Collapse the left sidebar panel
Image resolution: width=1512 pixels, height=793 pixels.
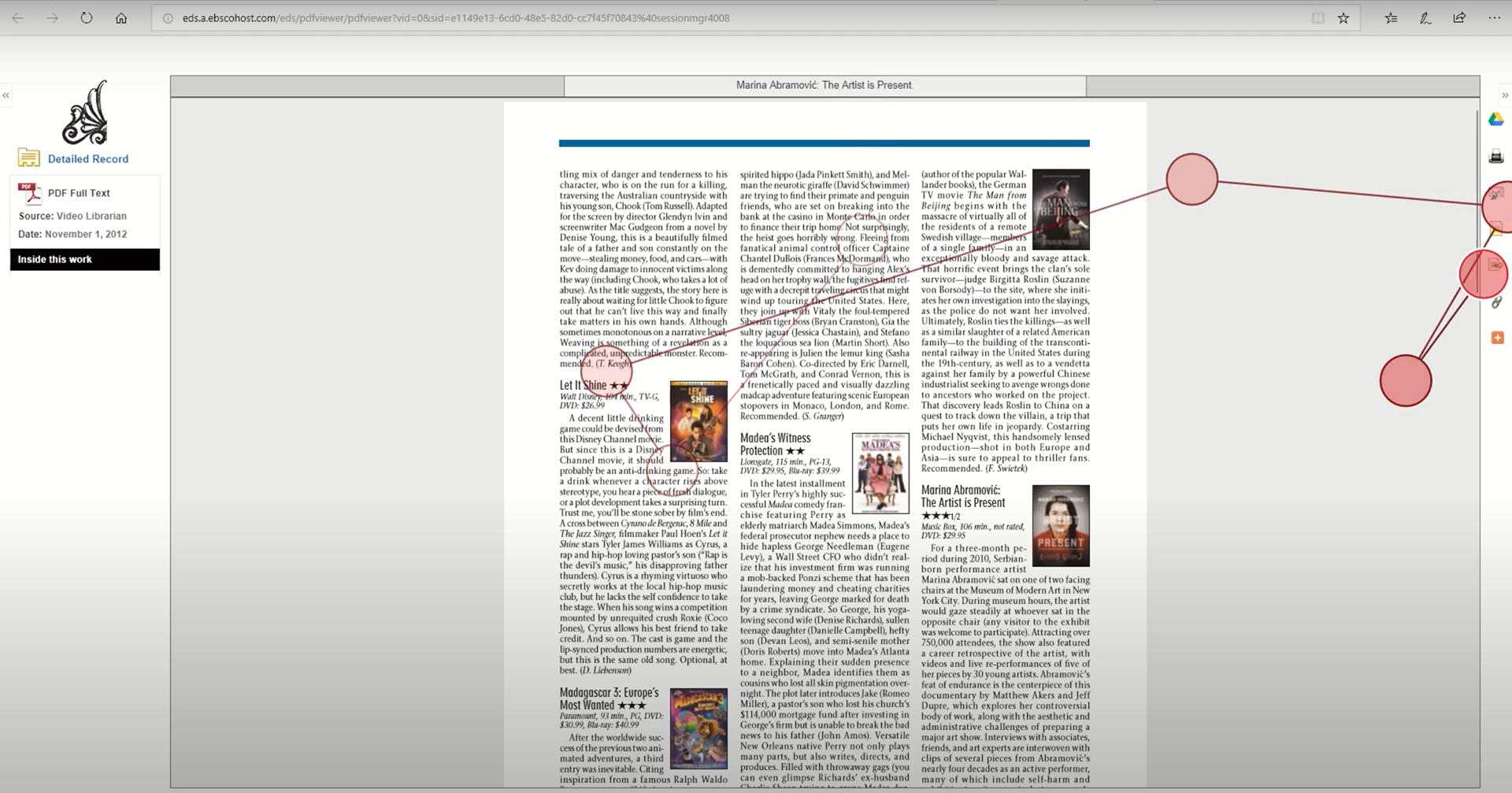(x=6, y=95)
